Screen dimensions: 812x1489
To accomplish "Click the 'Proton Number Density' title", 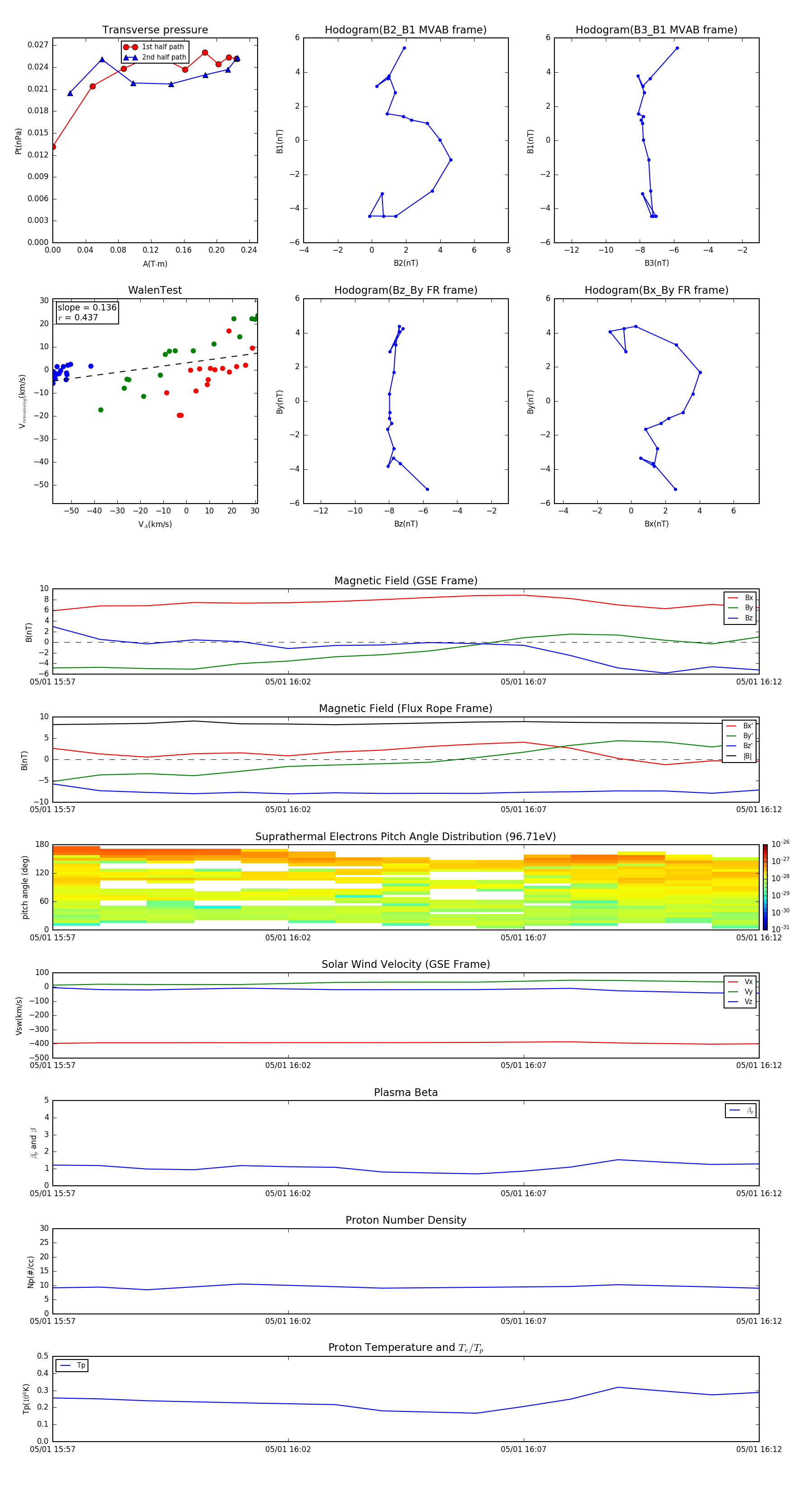I will [406, 1220].
